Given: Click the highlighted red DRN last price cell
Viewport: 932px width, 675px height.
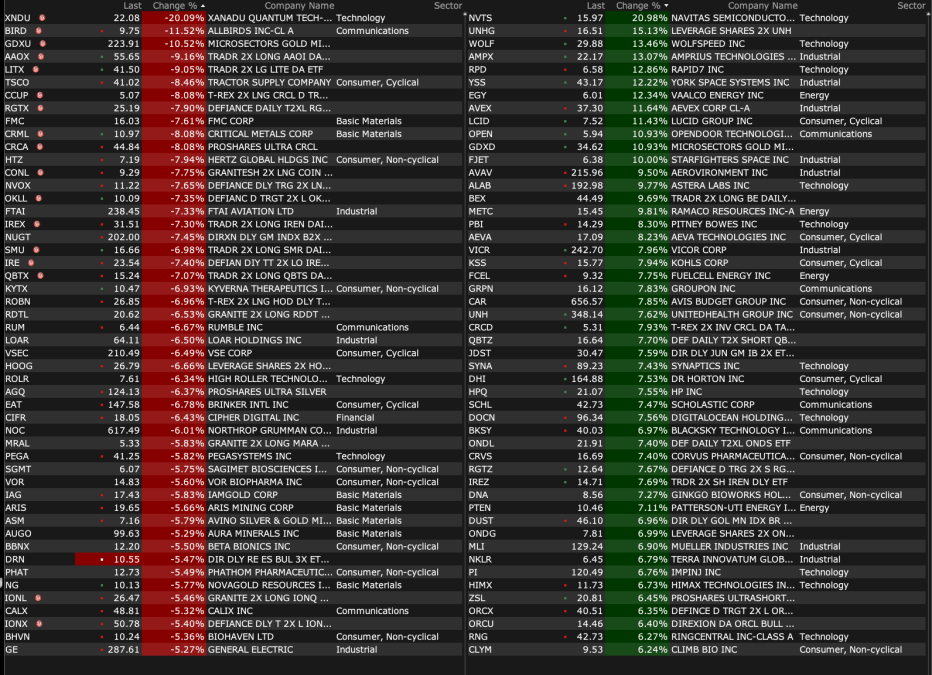Looking at the screenshot, I should (x=108, y=560).
